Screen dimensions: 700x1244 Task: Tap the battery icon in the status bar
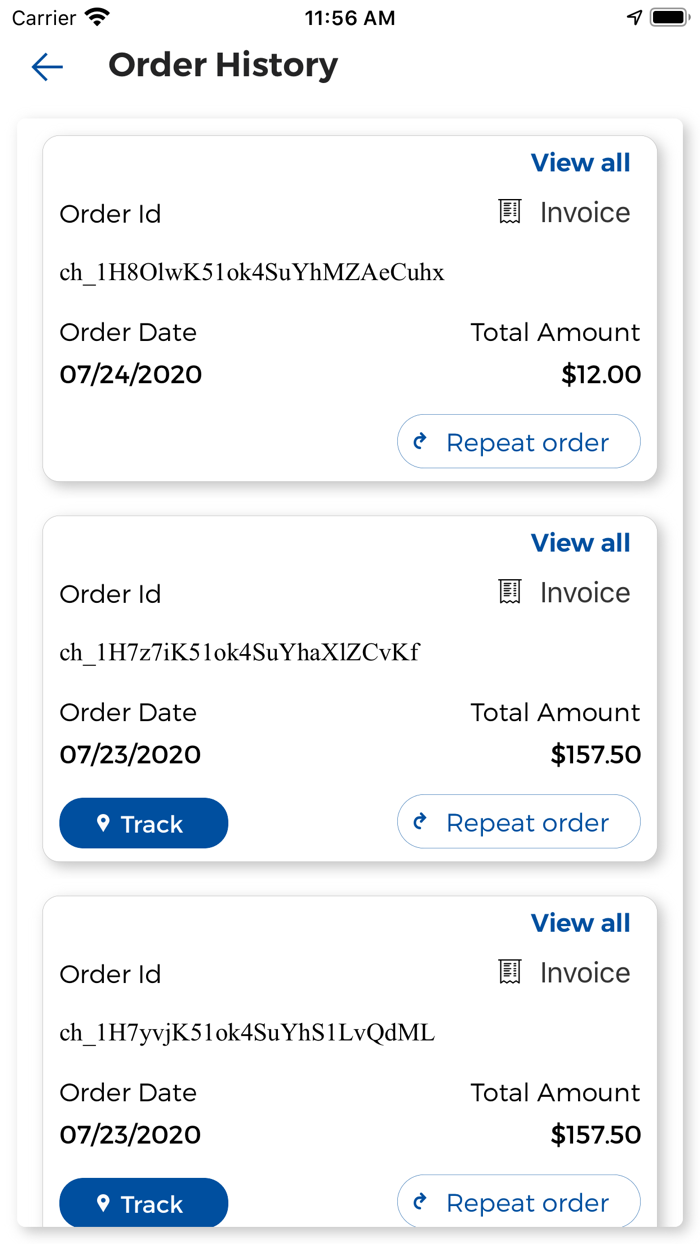668,16
